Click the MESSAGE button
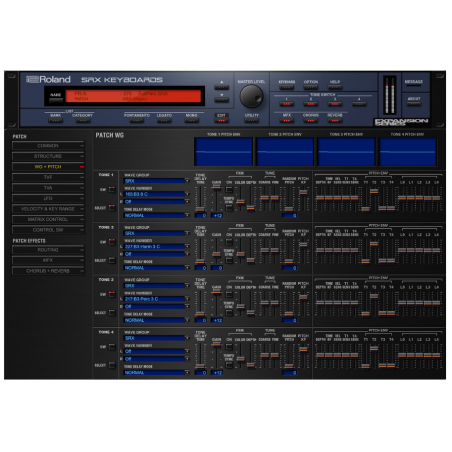This screenshot has height=452, width=452. [x=414, y=86]
